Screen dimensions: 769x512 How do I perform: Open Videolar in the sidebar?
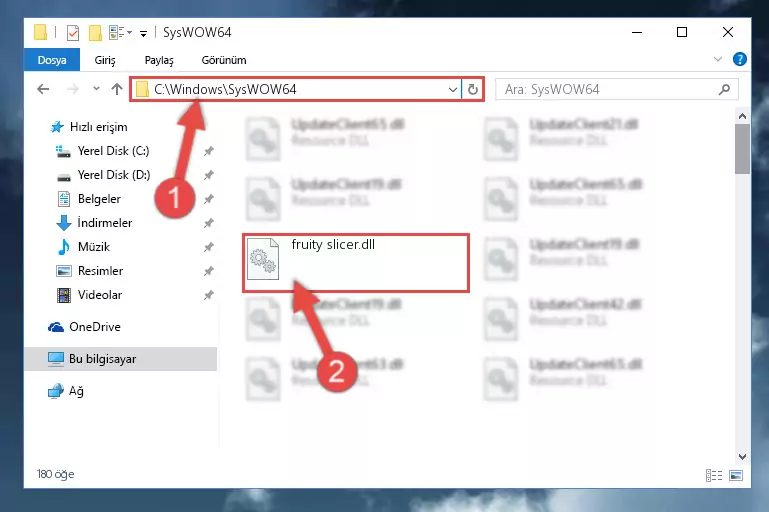100,295
